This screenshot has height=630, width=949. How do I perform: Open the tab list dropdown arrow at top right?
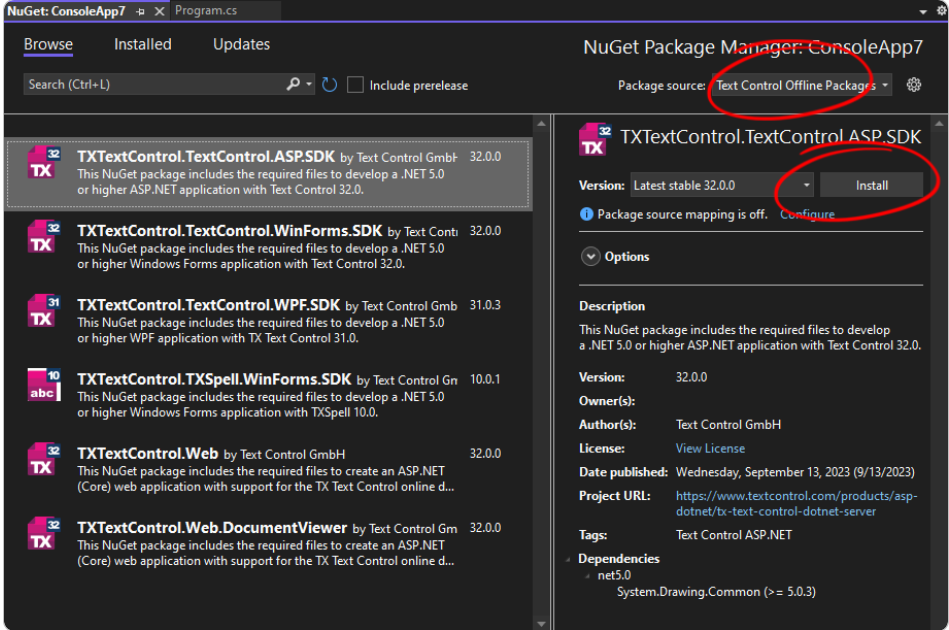[x=923, y=11]
